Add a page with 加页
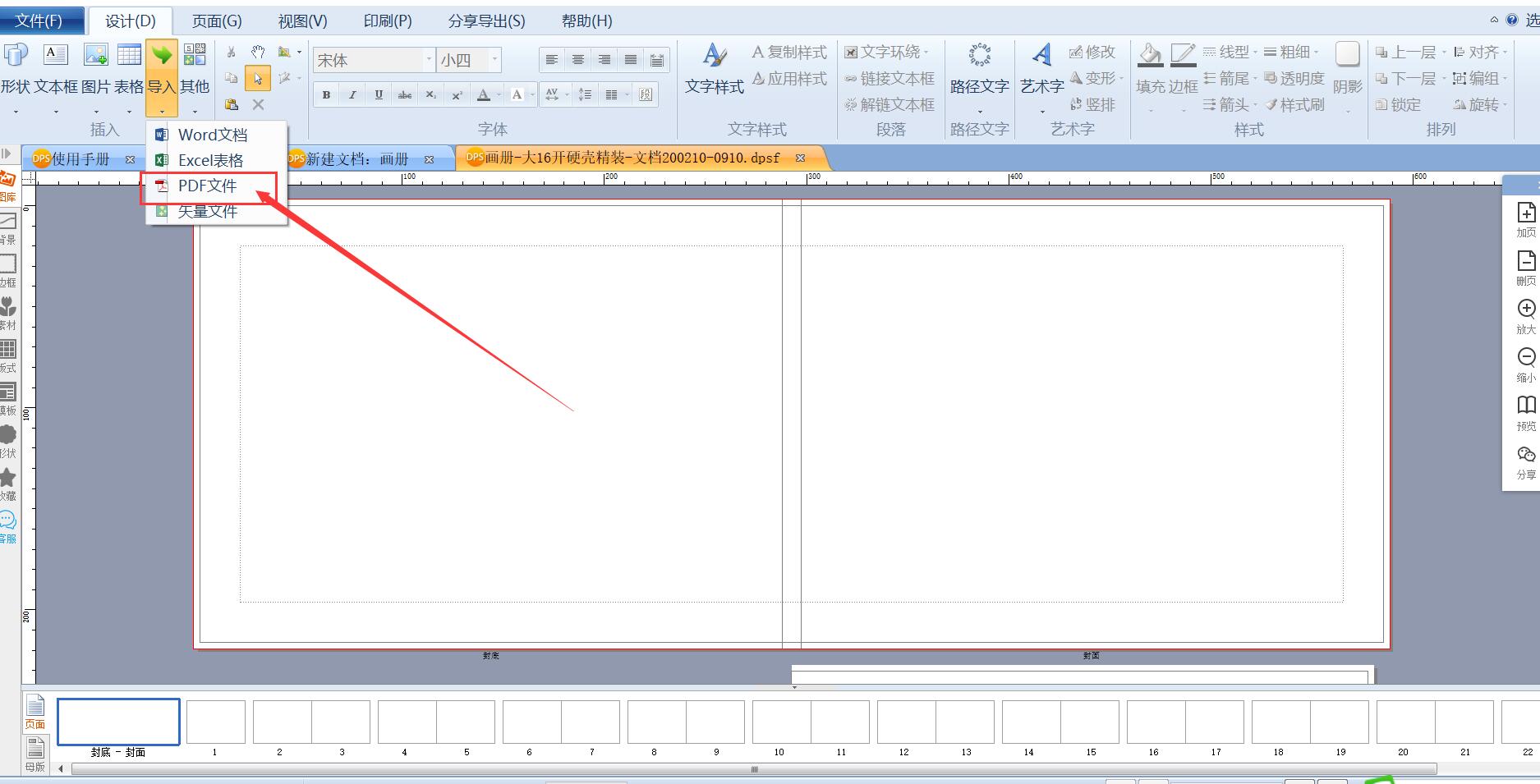 click(1526, 220)
